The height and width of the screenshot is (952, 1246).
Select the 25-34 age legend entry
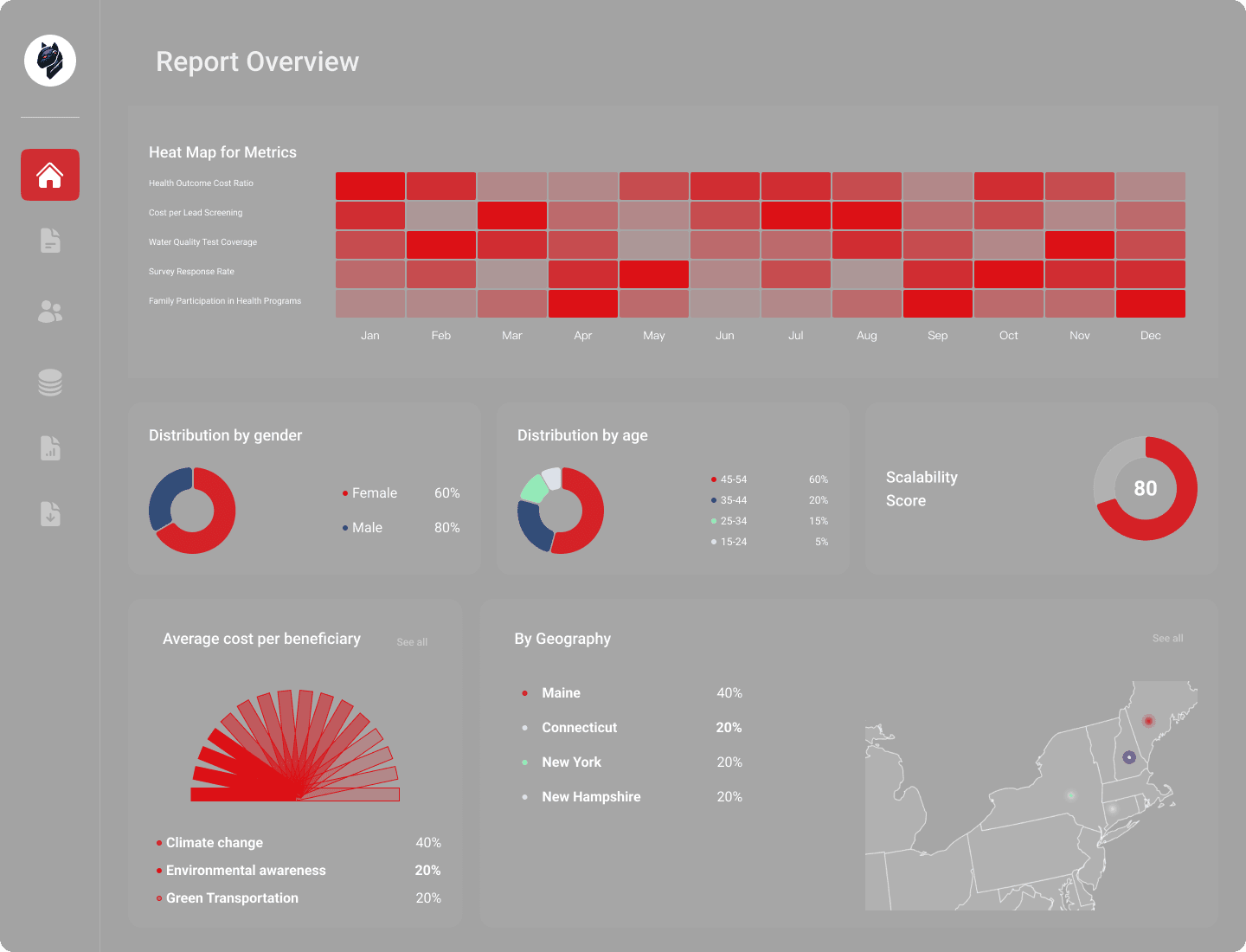pyautogui.click(x=769, y=521)
